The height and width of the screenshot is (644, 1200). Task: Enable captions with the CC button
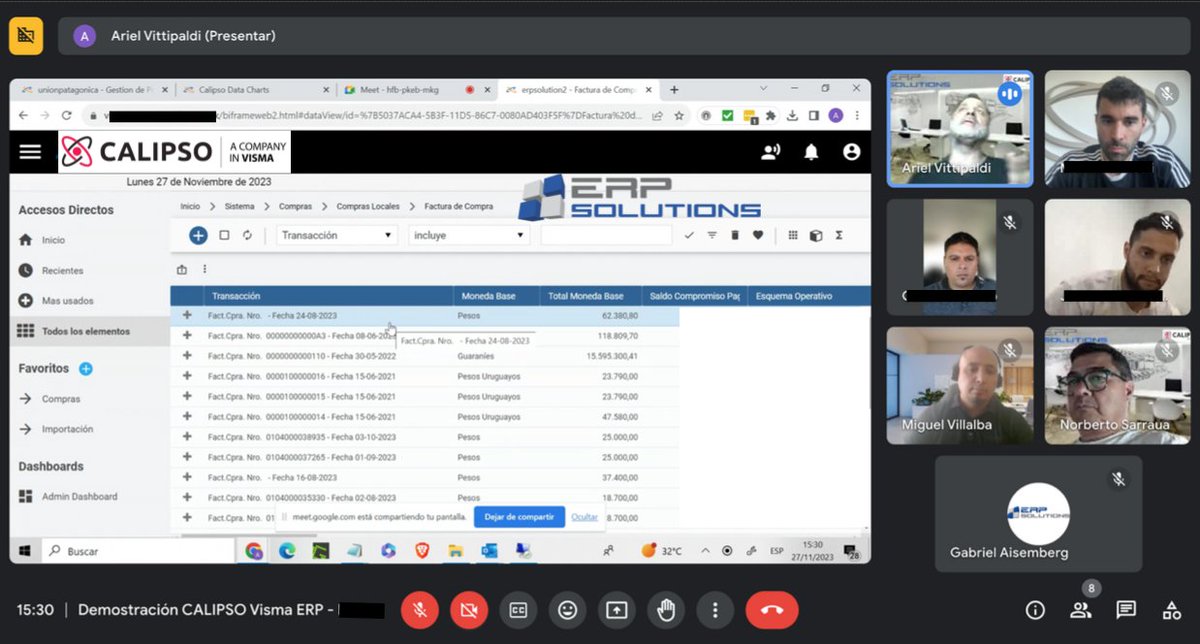518,610
